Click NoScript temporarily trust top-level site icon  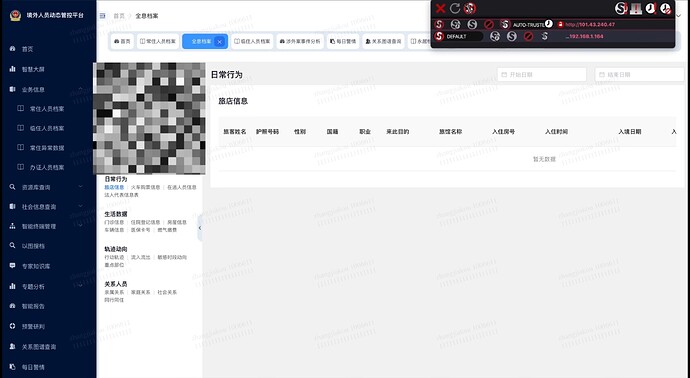tap(650, 8)
